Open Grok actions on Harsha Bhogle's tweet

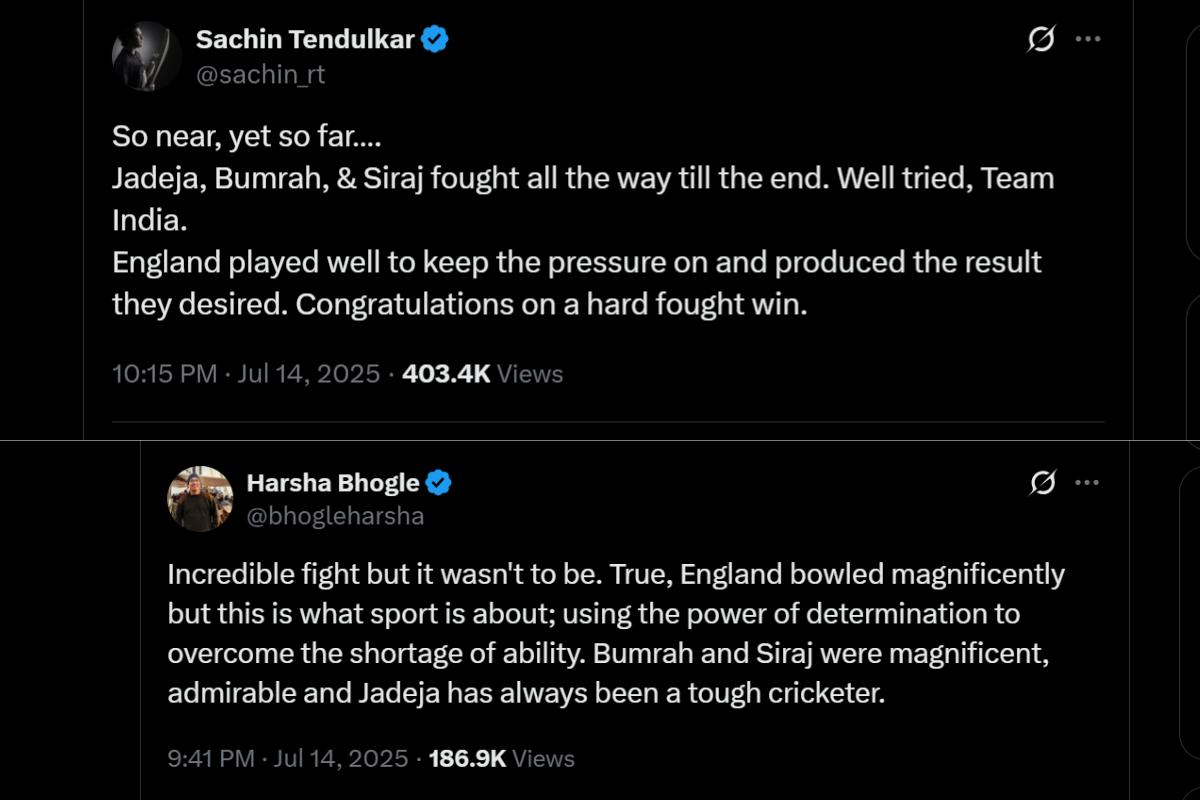pyautogui.click(x=1041, y=482)
